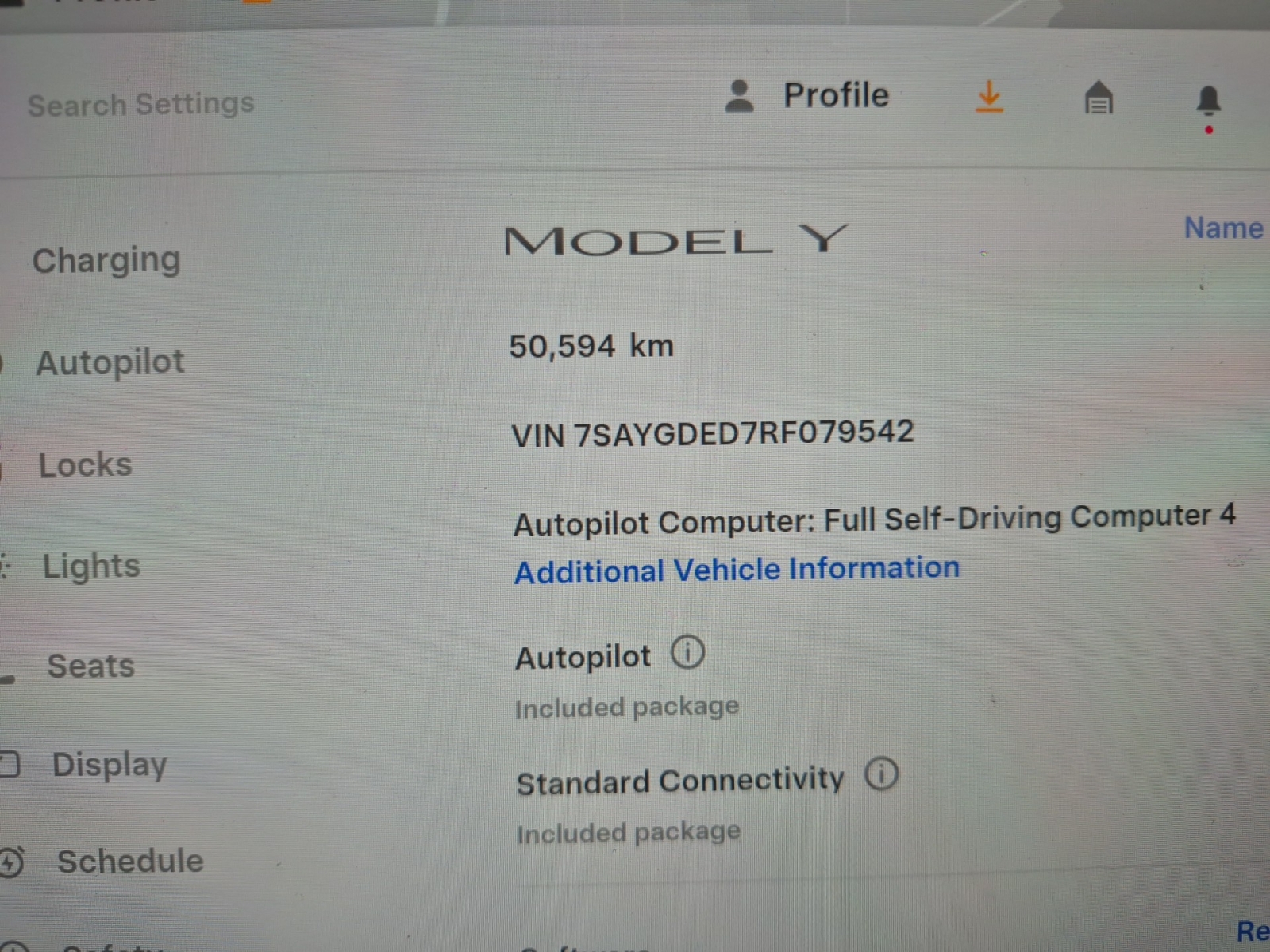
Task: Open the software update download icon
Action: [989, 97]
